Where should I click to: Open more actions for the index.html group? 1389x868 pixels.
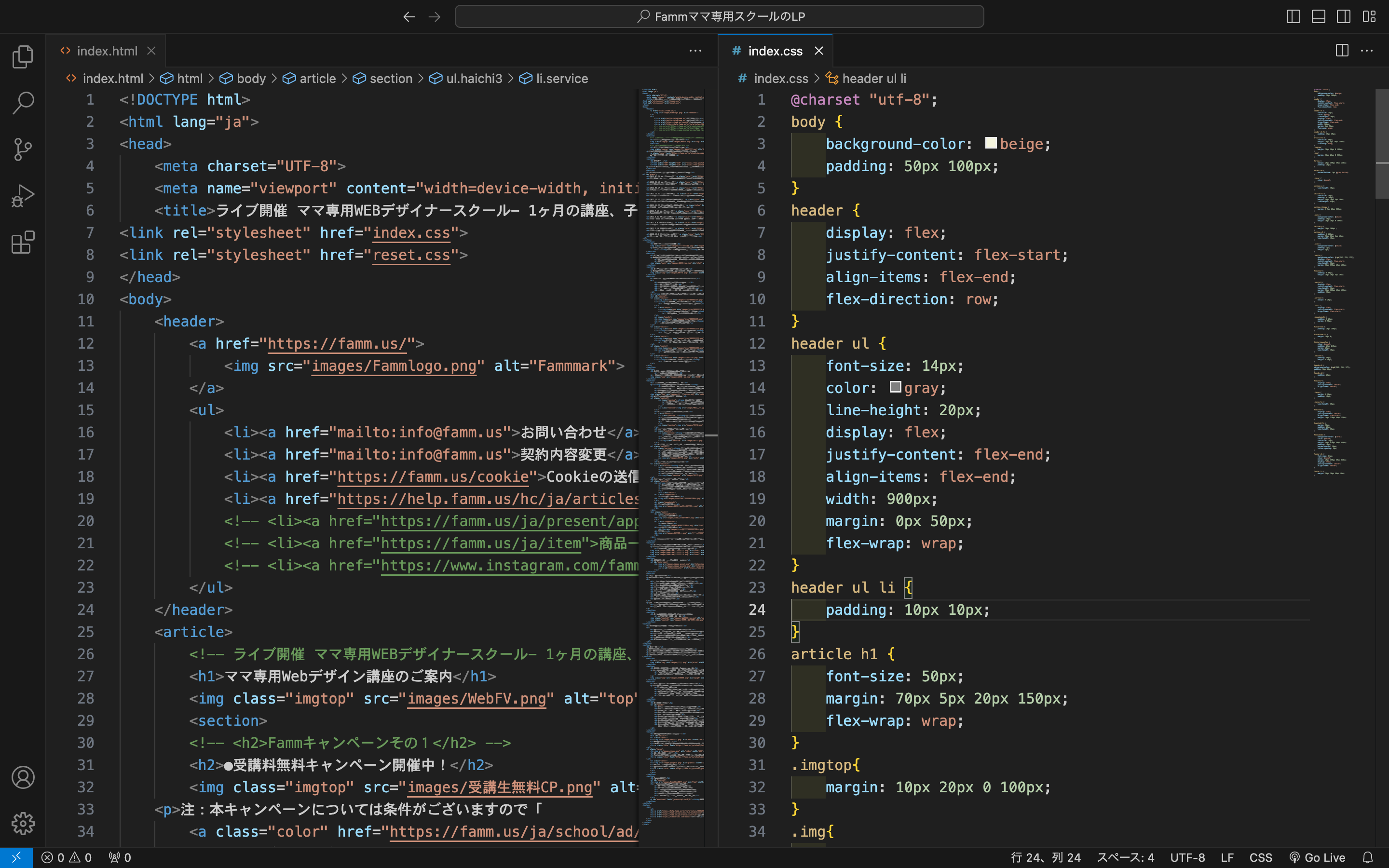[695, 51]
